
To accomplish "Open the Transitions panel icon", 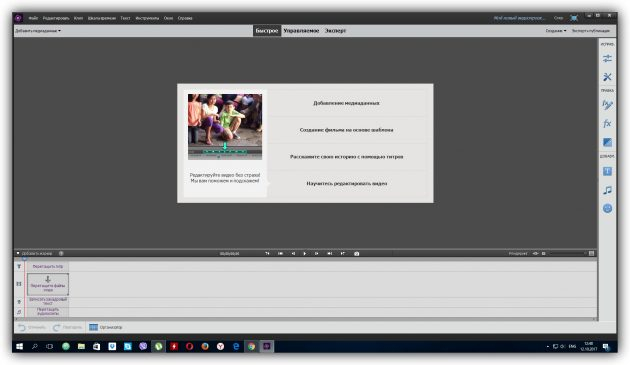I will [607, 142].
